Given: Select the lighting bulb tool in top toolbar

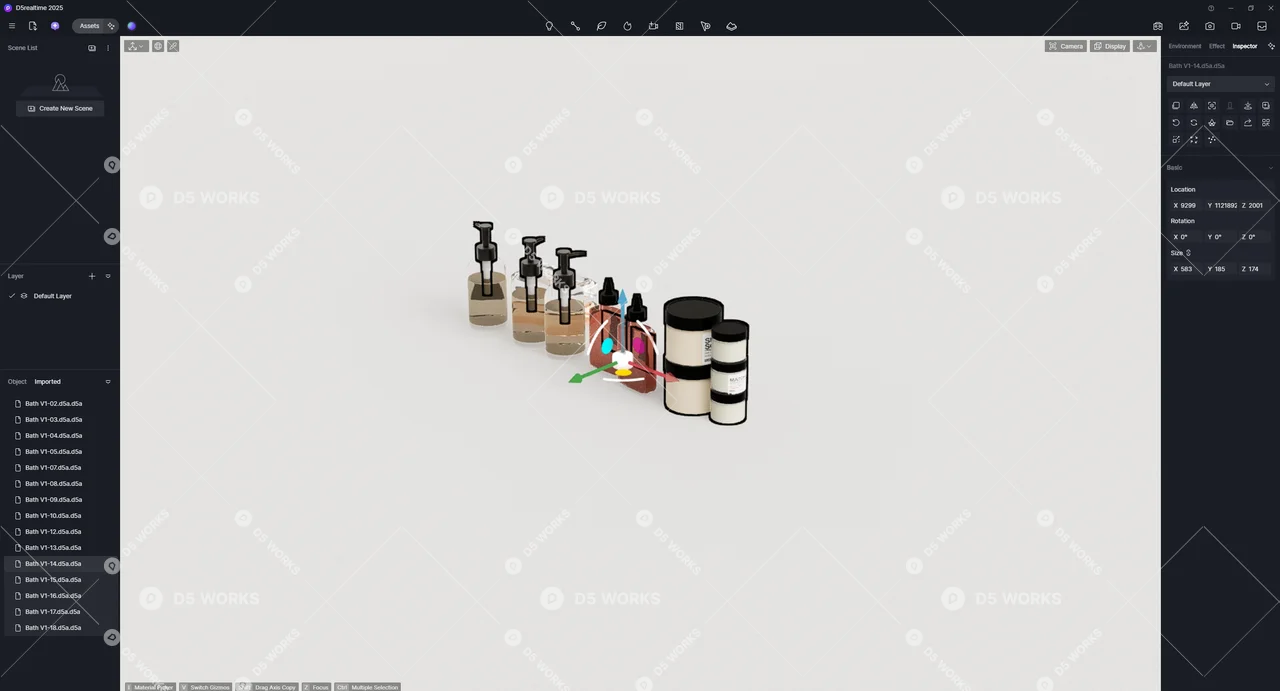Looking at the screenshot, I should [x=549, y=26].
